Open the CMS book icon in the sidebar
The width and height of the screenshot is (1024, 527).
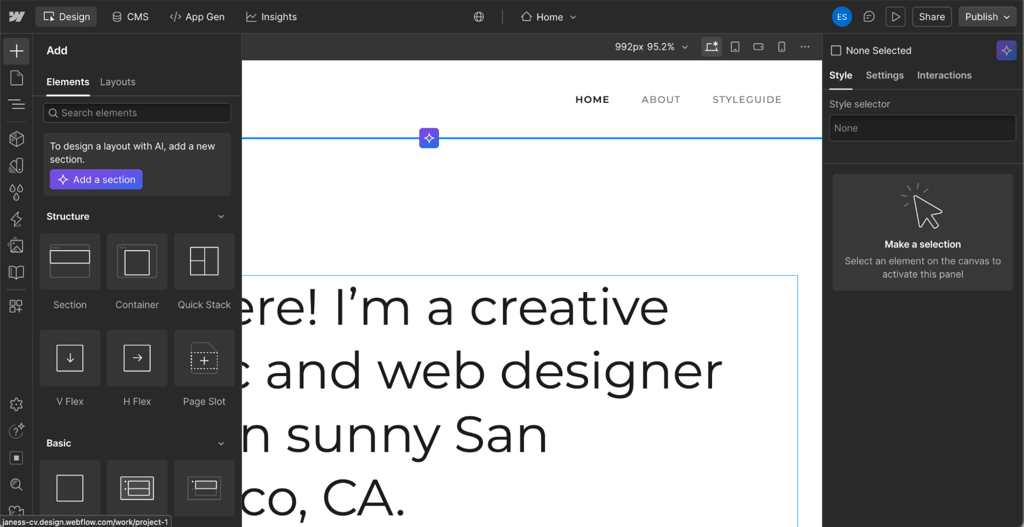point(16,272)
